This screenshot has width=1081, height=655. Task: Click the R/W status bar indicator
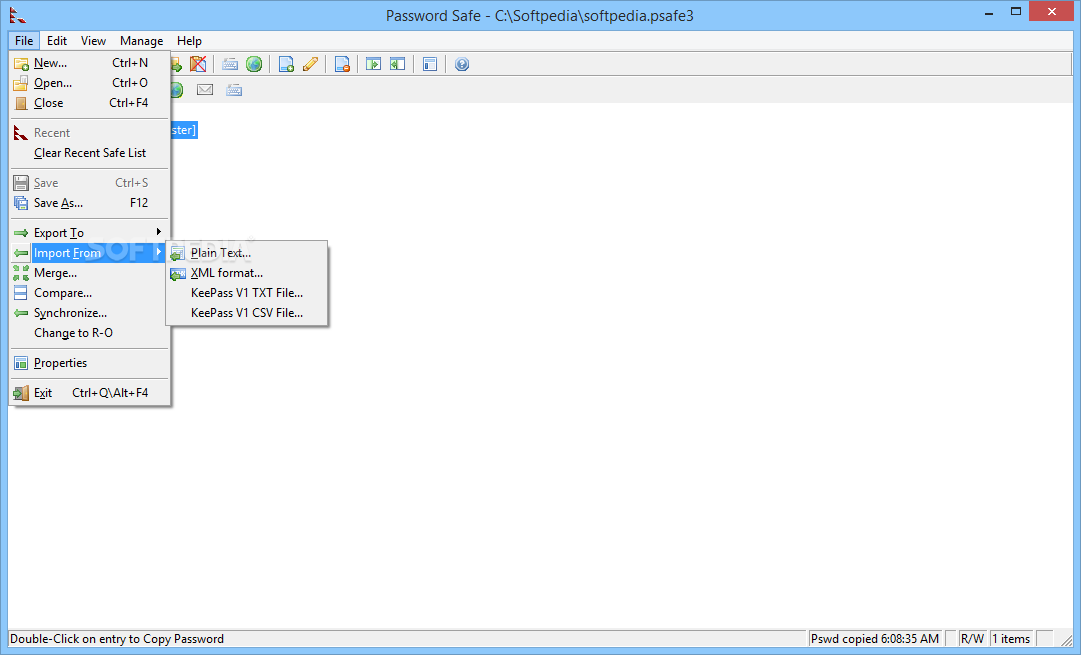(972, 638)
